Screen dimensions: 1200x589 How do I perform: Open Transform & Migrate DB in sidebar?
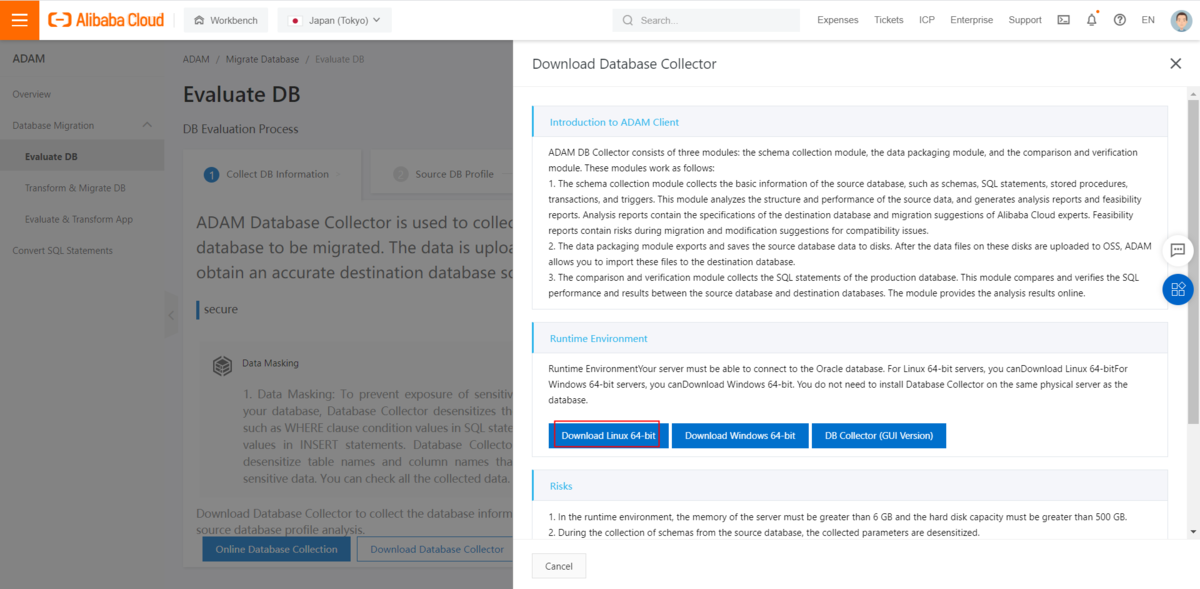click(75, 188)
